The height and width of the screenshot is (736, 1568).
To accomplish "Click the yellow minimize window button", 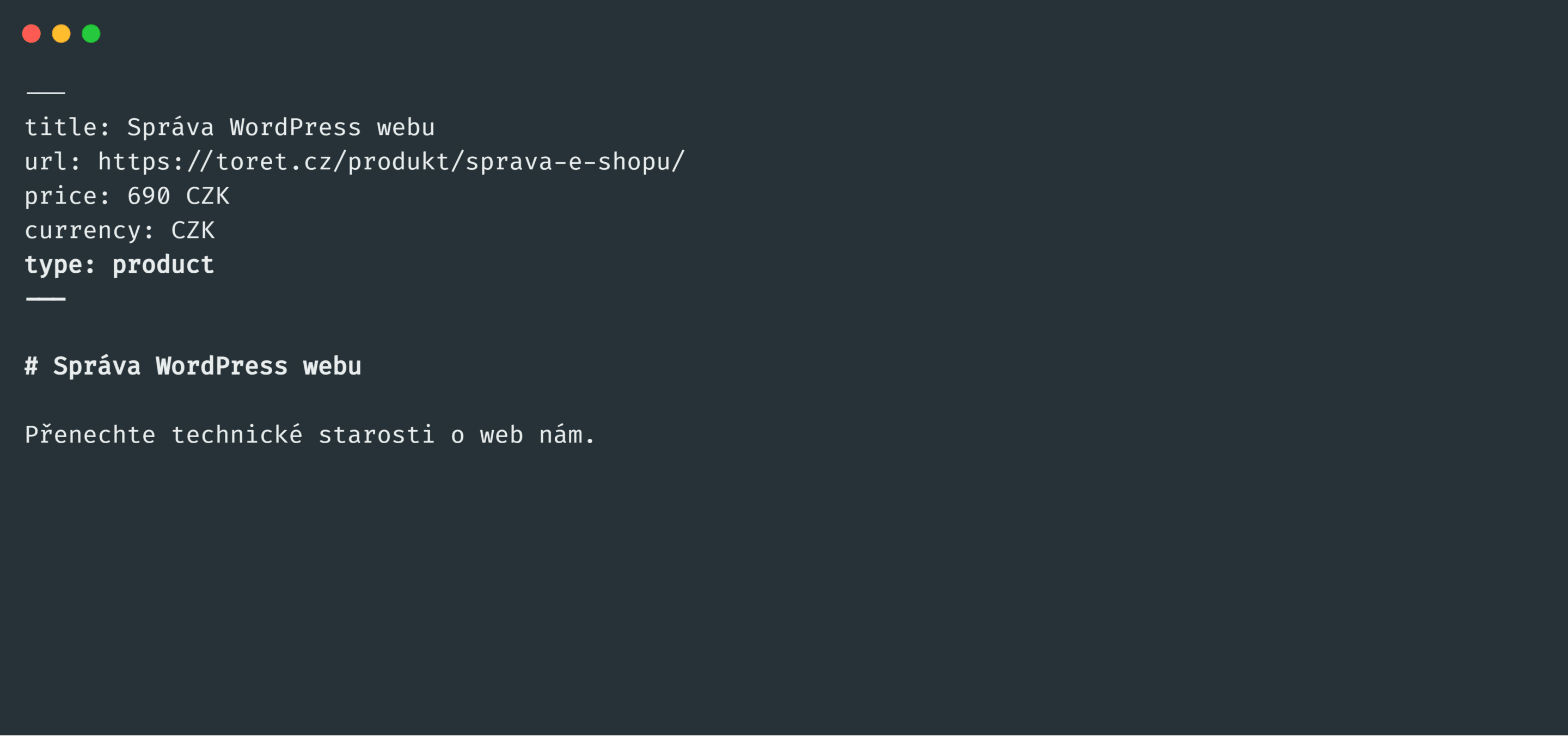I will click(x=61, y=34).
